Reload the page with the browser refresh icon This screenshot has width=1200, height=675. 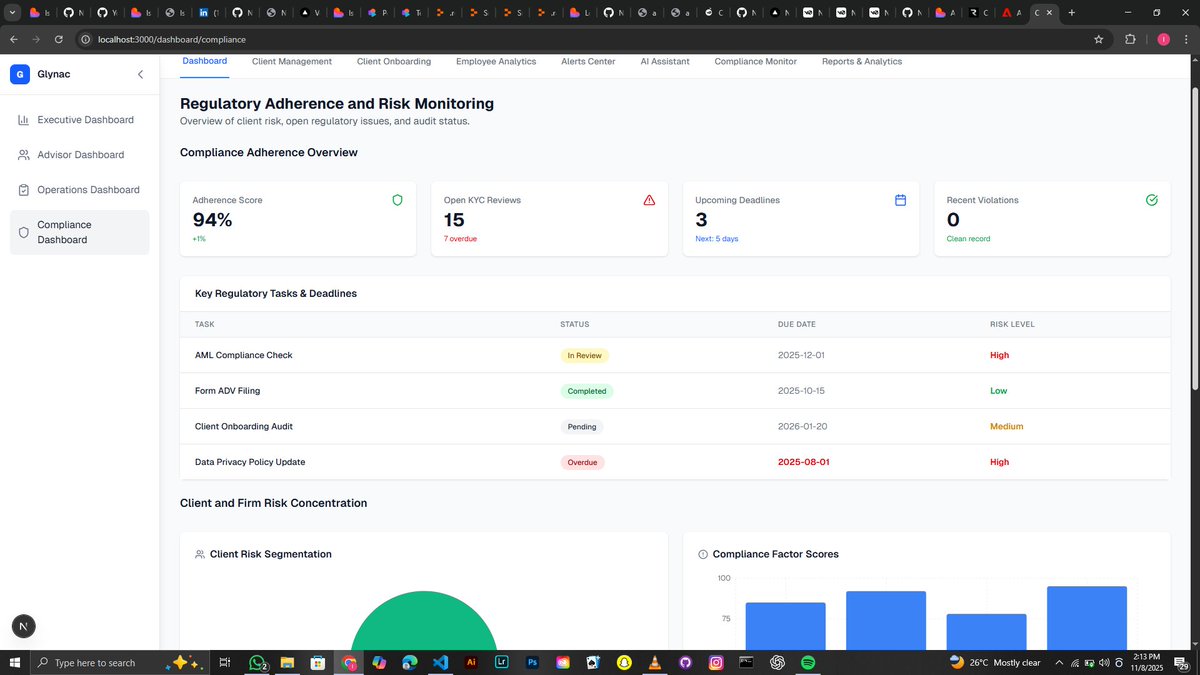[x=59, y=39]
